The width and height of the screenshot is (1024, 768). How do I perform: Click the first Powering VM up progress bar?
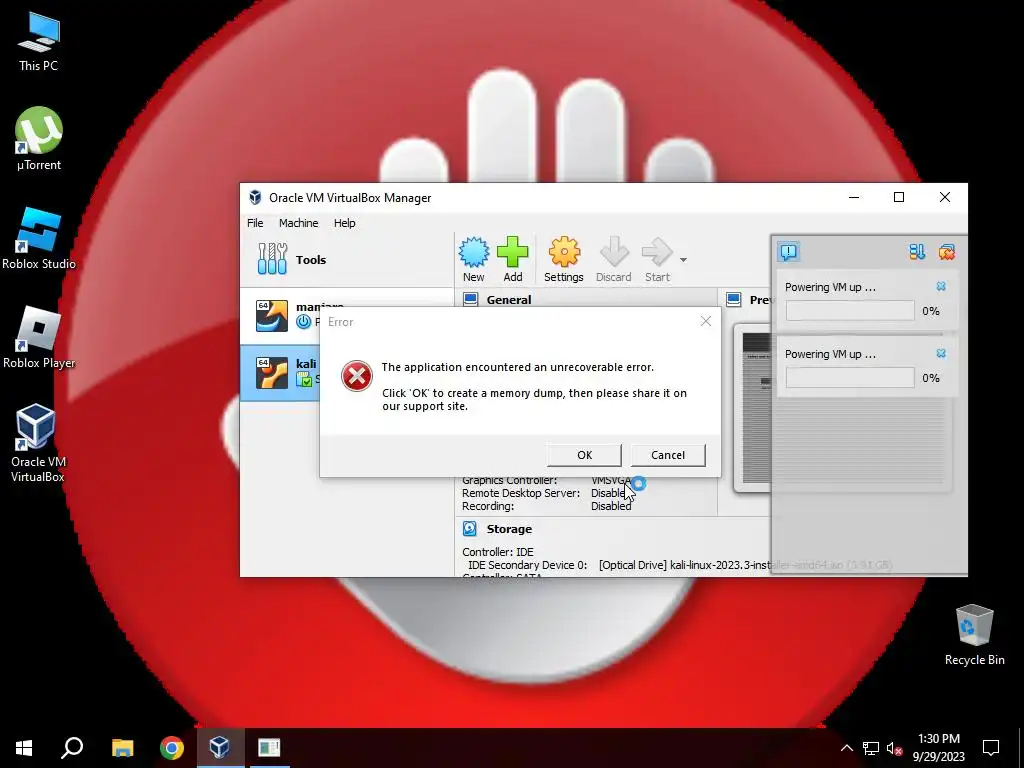pyautogui.click(x=850, y=311)
